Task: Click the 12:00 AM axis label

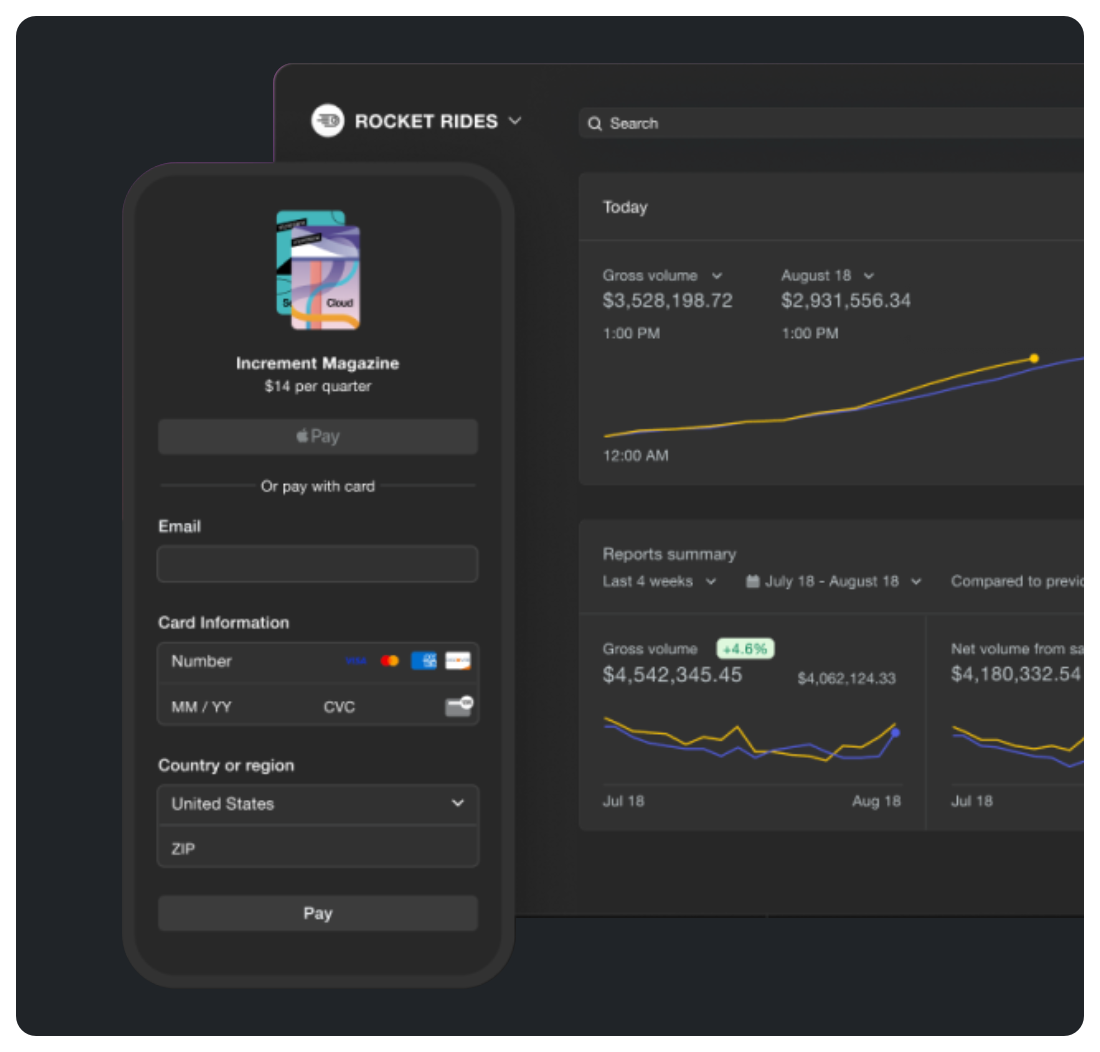Action: (x=636, y=456)
